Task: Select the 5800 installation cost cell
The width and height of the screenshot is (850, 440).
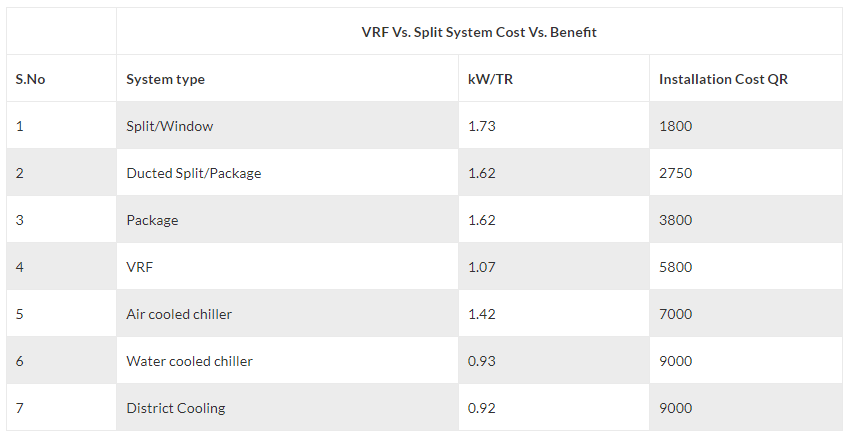Action: tap(675, 267)
